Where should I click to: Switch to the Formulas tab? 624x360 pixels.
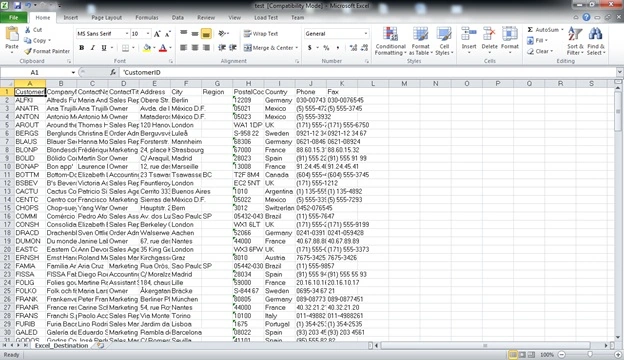click(147, 18)
